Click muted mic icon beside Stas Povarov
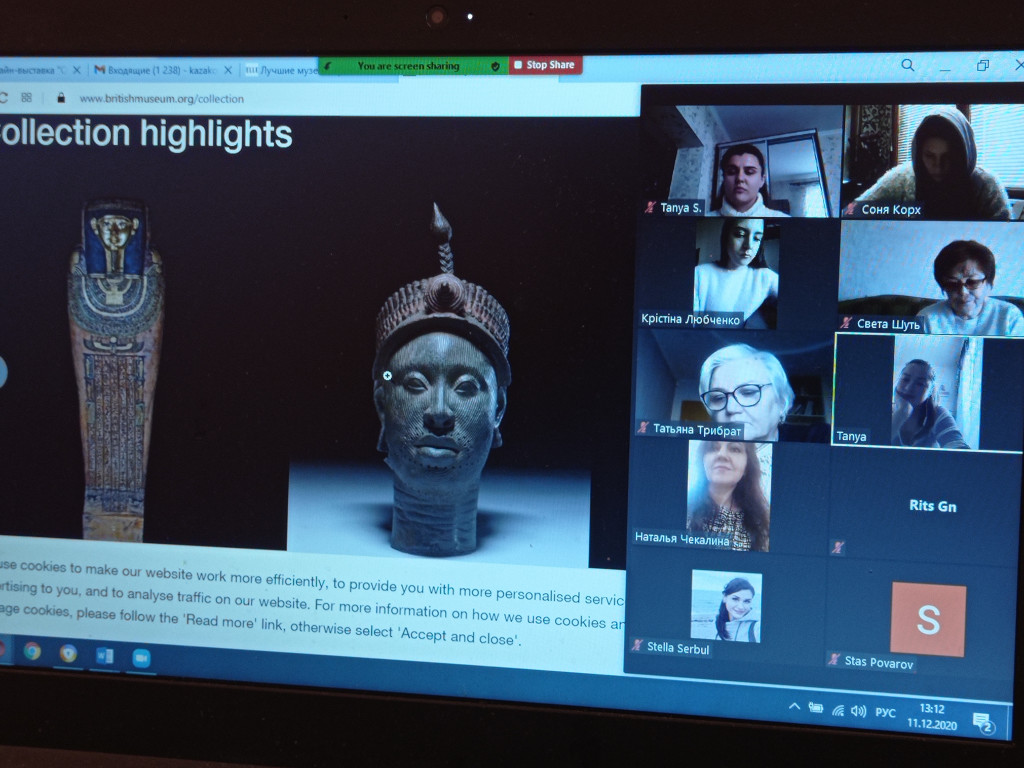Image resolution: width=1024 pixels, height=768 pixels. [x=833, y=660]
